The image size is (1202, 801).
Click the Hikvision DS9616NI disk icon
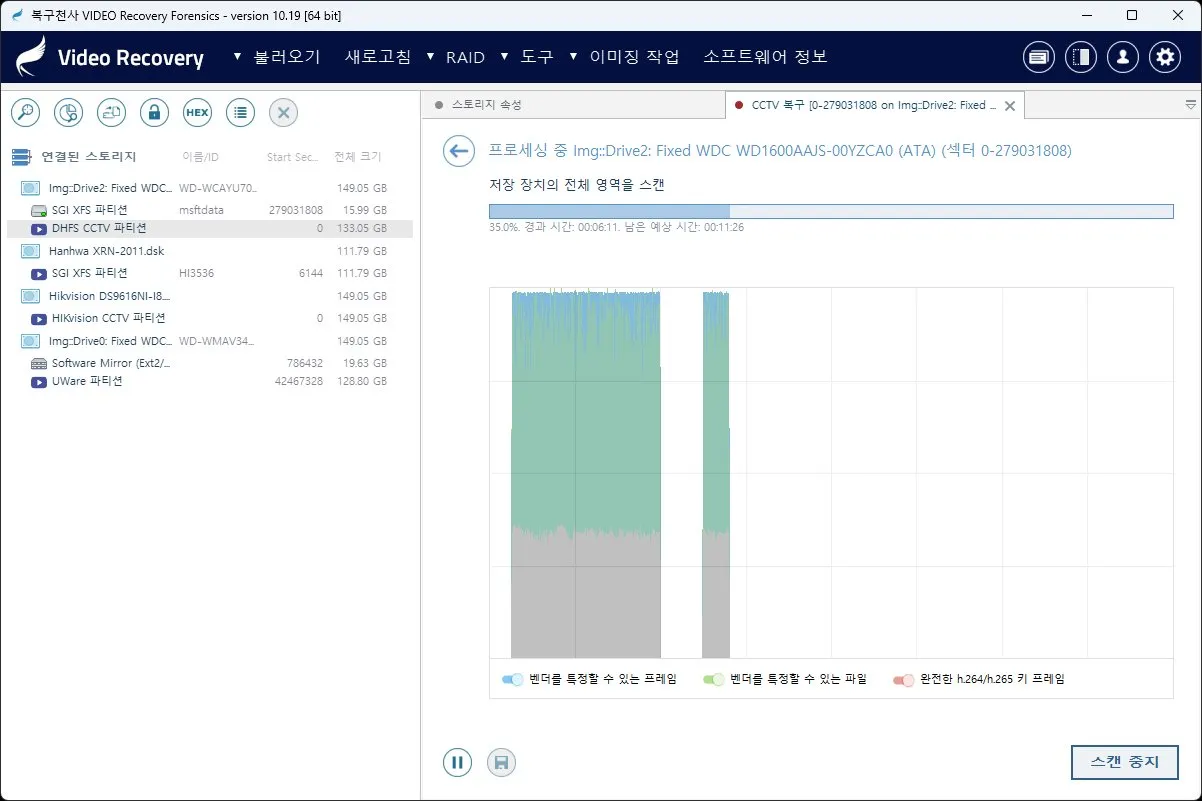[31, 296]
